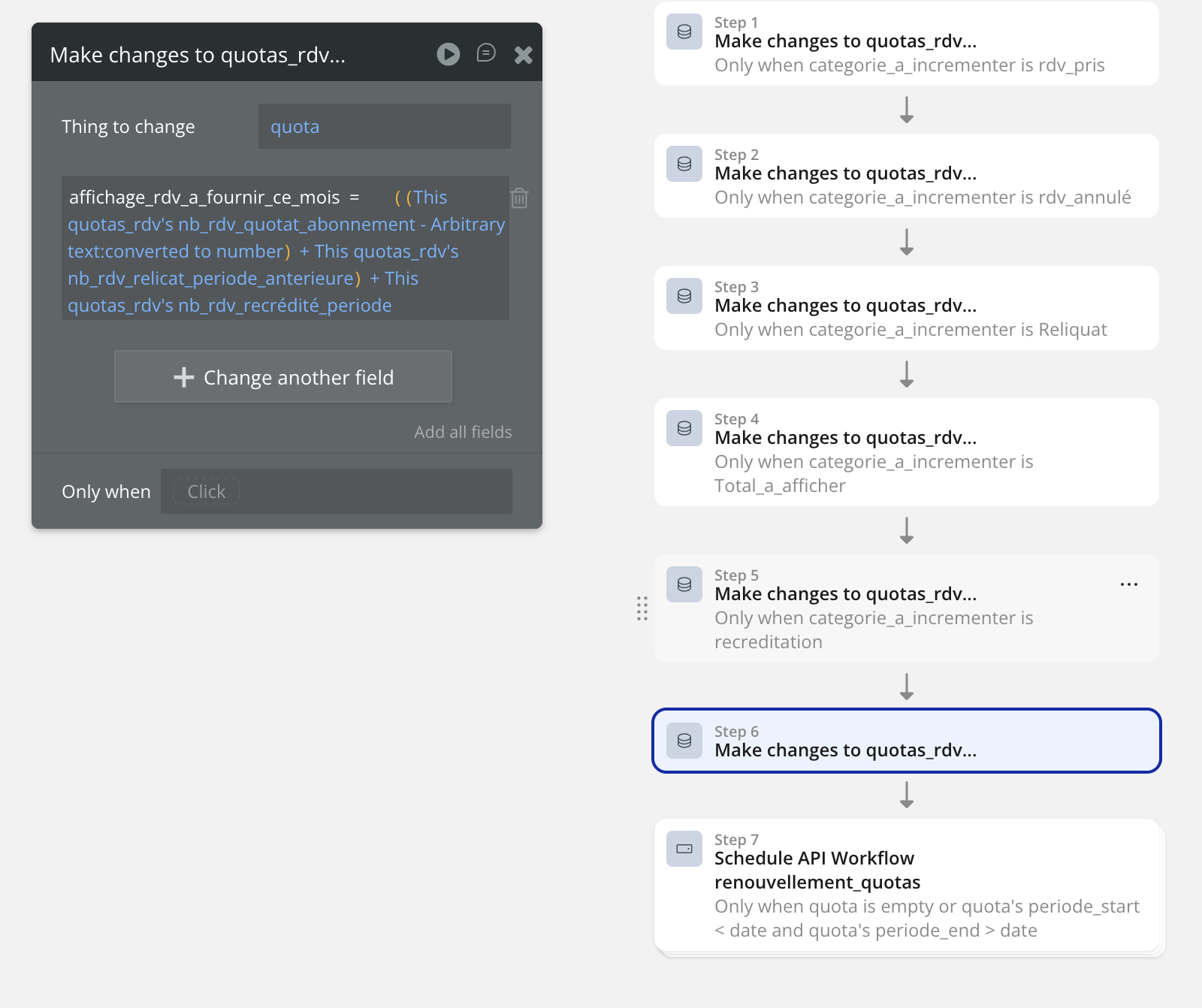Open Step 5 recreditation condition text
This screenshot has width=1202, height=1008.
[x=874, y=630]
